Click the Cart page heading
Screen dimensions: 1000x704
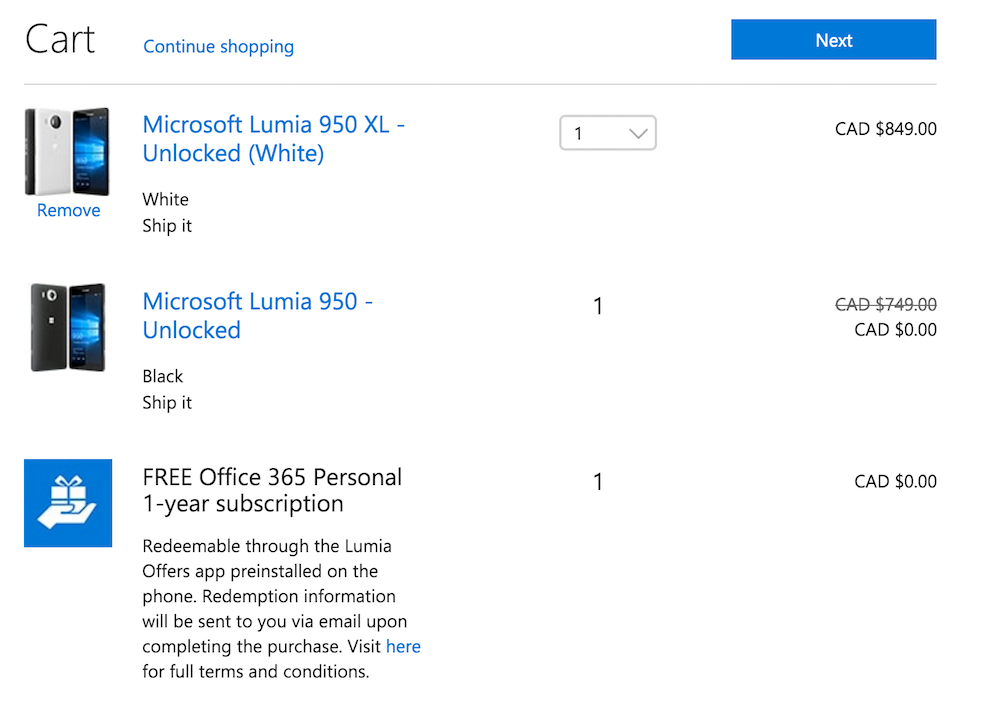click(60, 40)
